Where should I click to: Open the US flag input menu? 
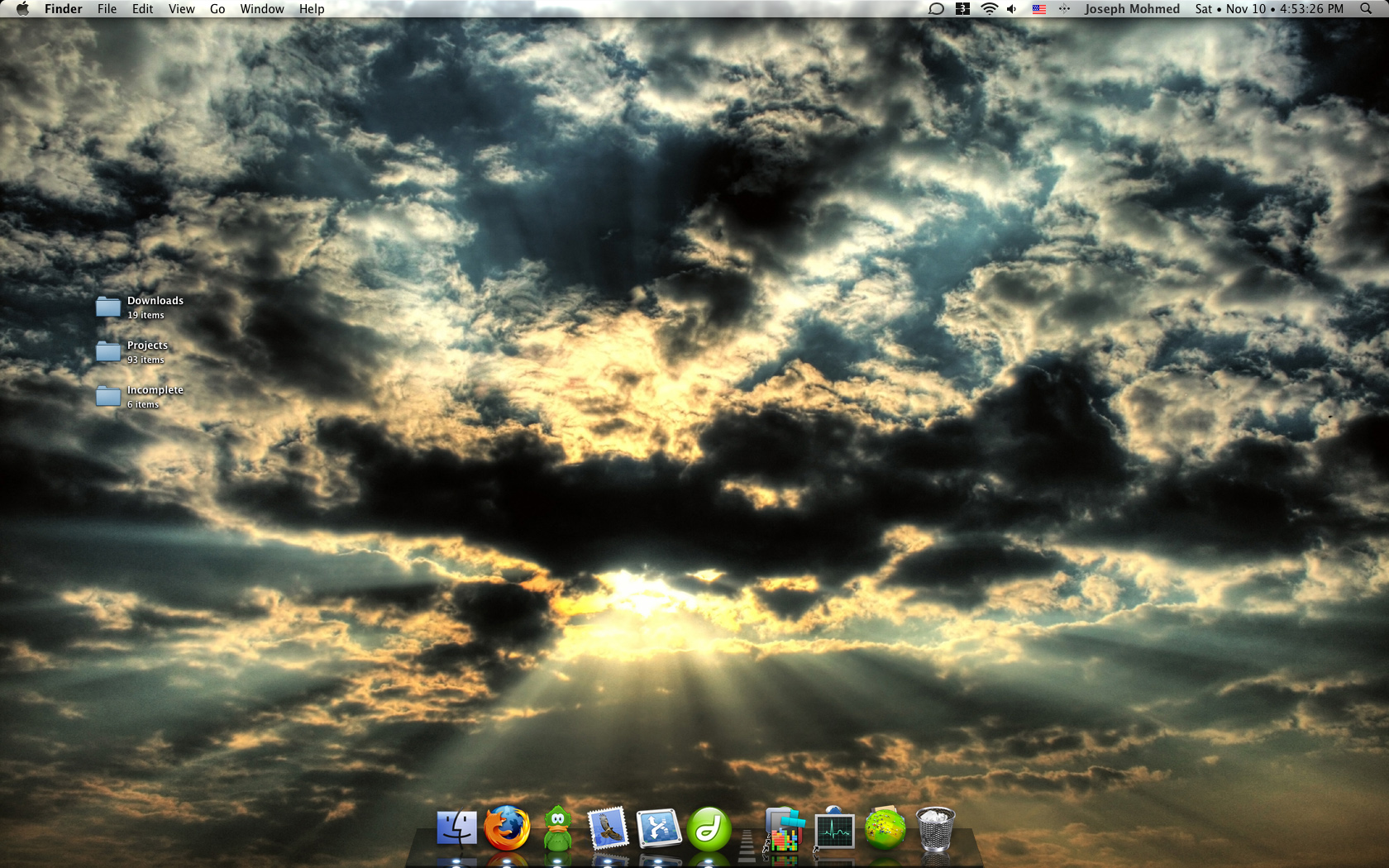[x=1039, y=9]
